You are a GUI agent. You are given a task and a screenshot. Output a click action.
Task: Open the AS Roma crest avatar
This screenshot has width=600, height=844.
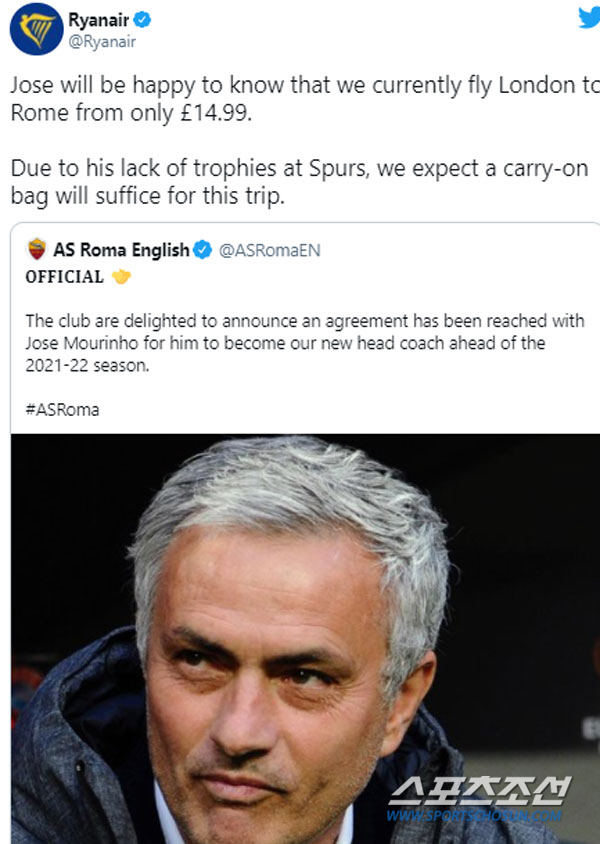click(x=37, y=250)
